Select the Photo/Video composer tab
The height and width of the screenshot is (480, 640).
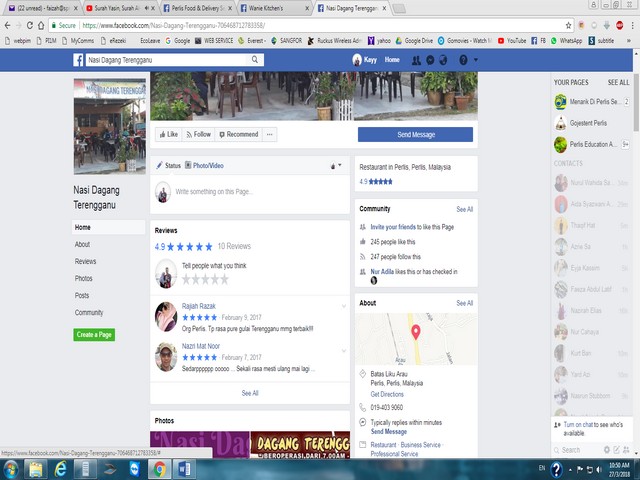click(207, 165)
